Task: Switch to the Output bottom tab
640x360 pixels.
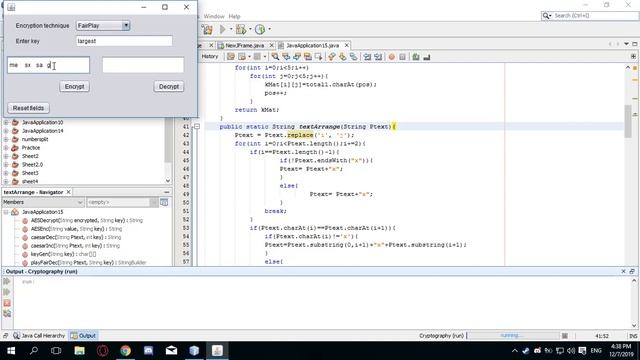Action: point(83,336)
